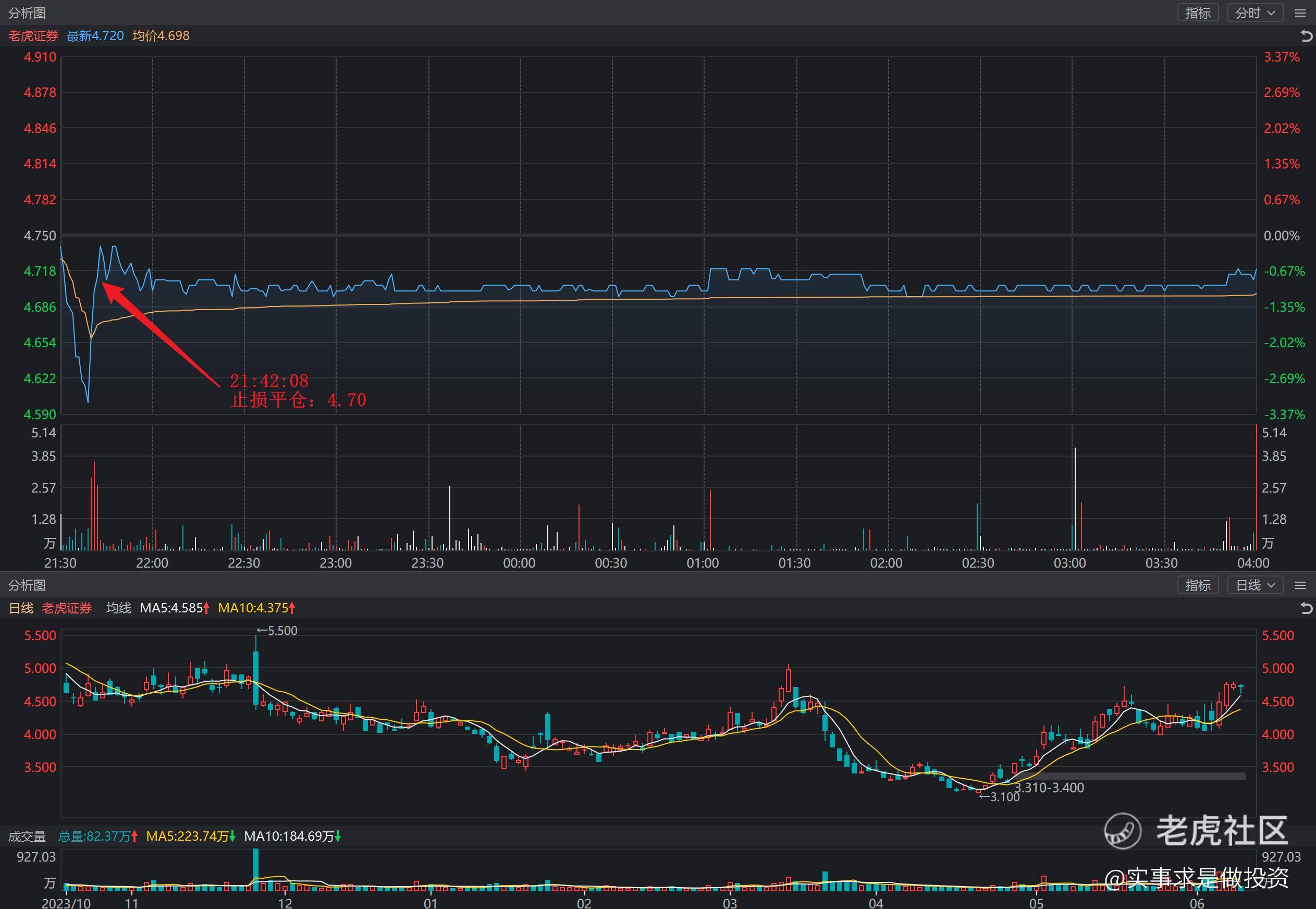
Task: Click the 06 month label on daily axis
Action: click(1197, 903)
